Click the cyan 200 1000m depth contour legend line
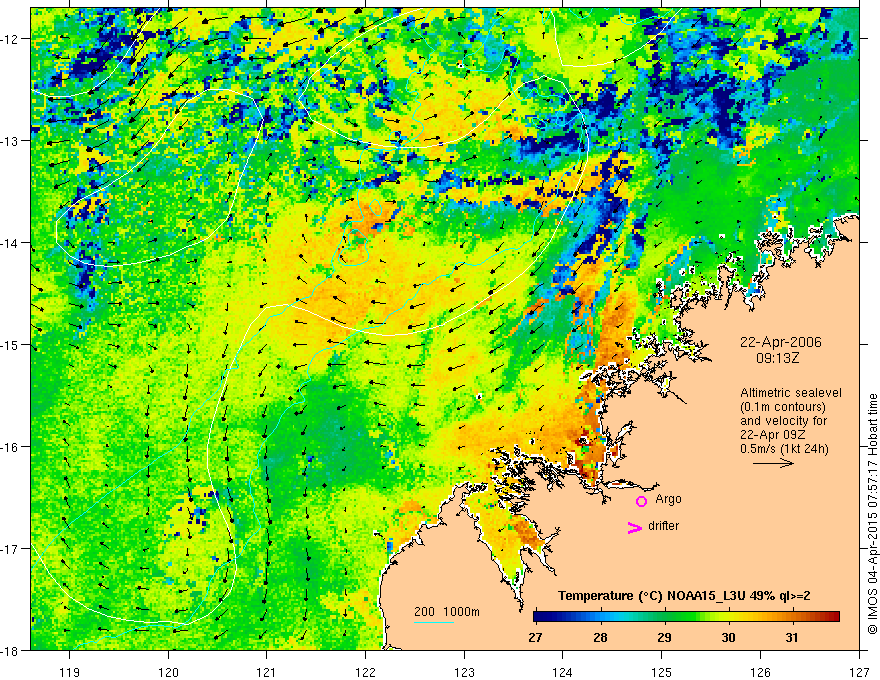 pyautogui.click(x=434, y=622)
